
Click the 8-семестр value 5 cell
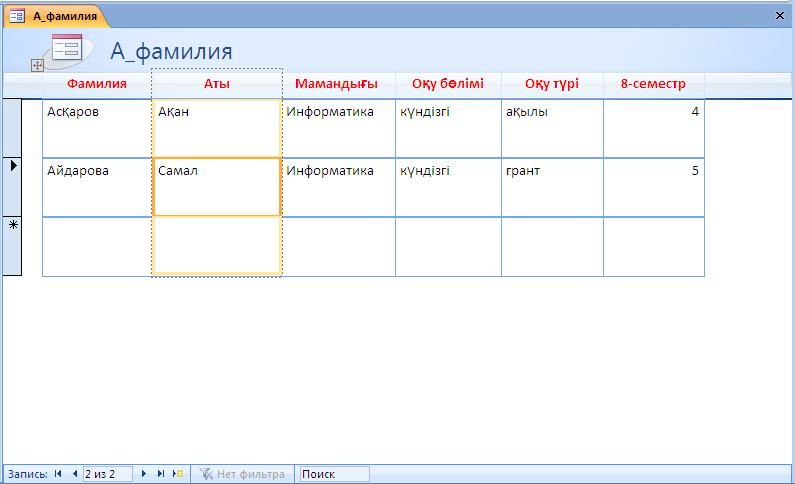pyautogui.click(x=654, y=187)
